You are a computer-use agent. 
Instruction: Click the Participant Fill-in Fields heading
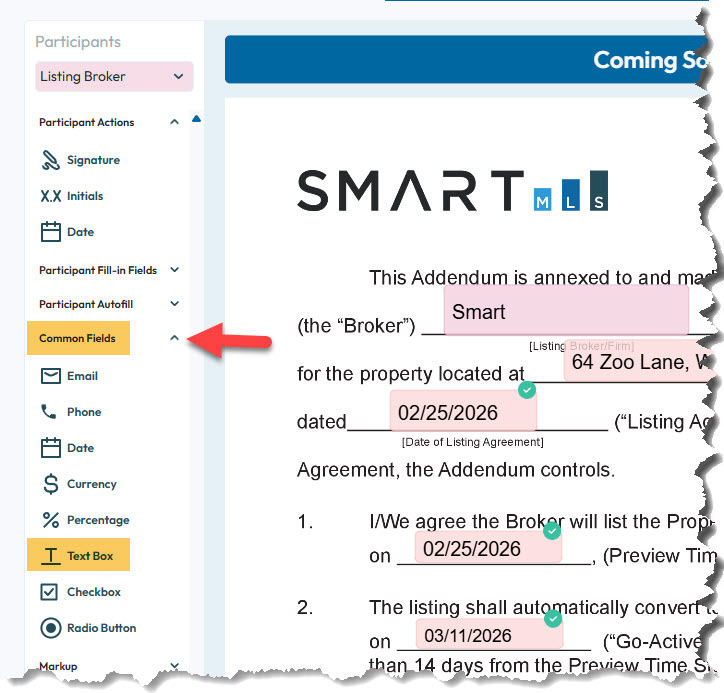pos(98,270)
